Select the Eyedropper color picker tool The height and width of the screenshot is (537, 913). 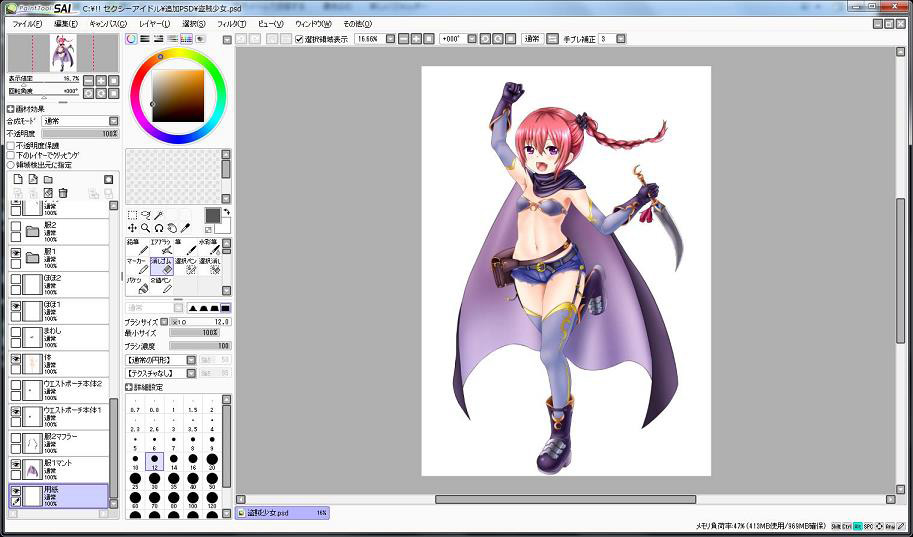pyautogui.click(x=185, y=228)
